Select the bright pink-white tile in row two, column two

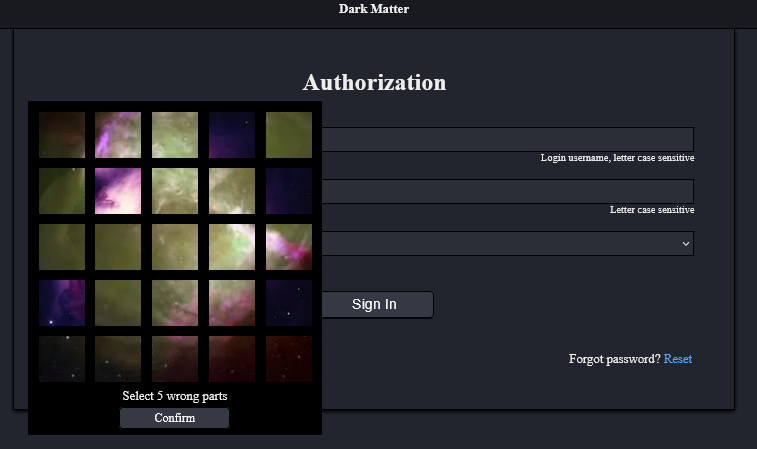(x=118, y=190)
